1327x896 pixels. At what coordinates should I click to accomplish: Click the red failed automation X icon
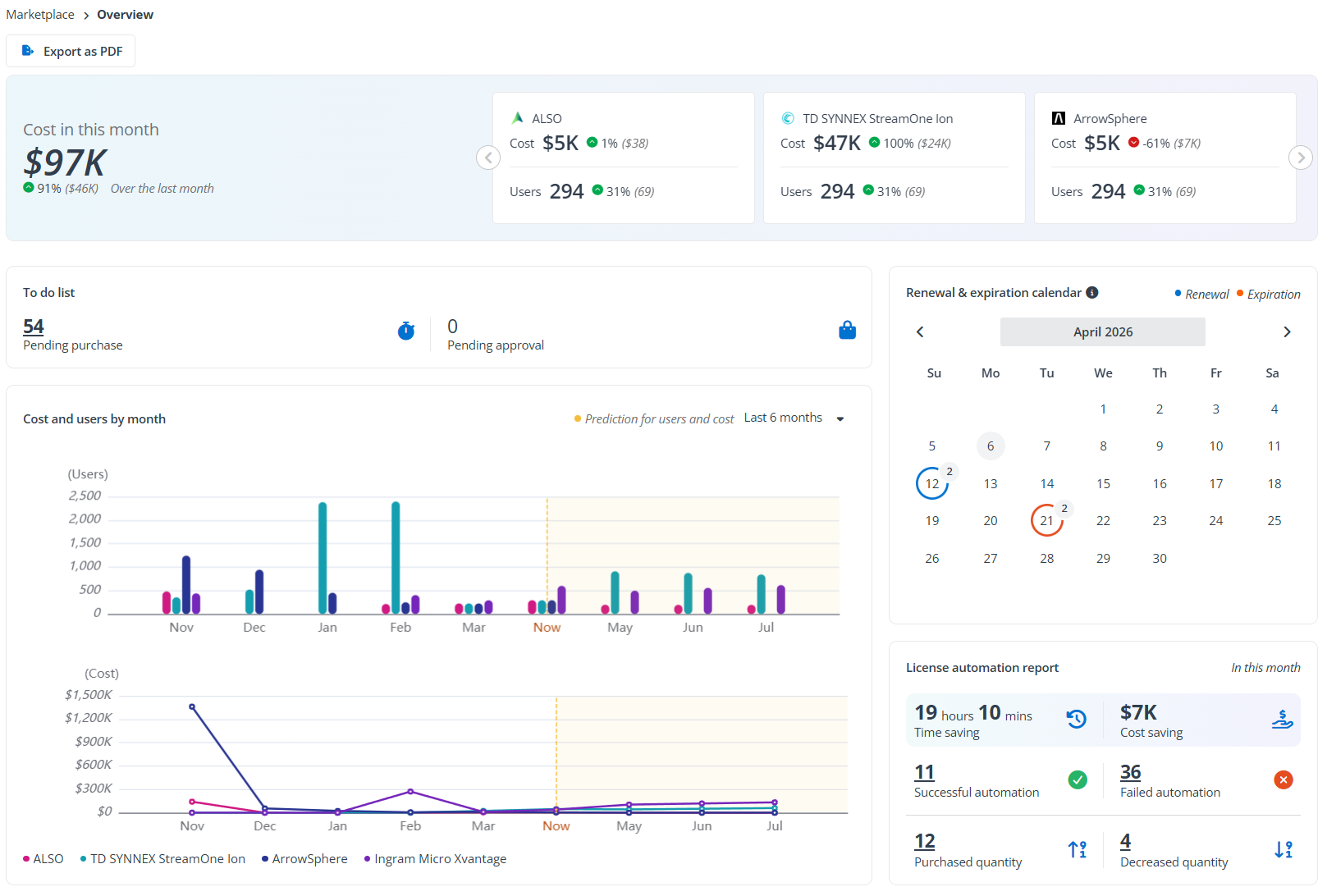(1283, 780)
